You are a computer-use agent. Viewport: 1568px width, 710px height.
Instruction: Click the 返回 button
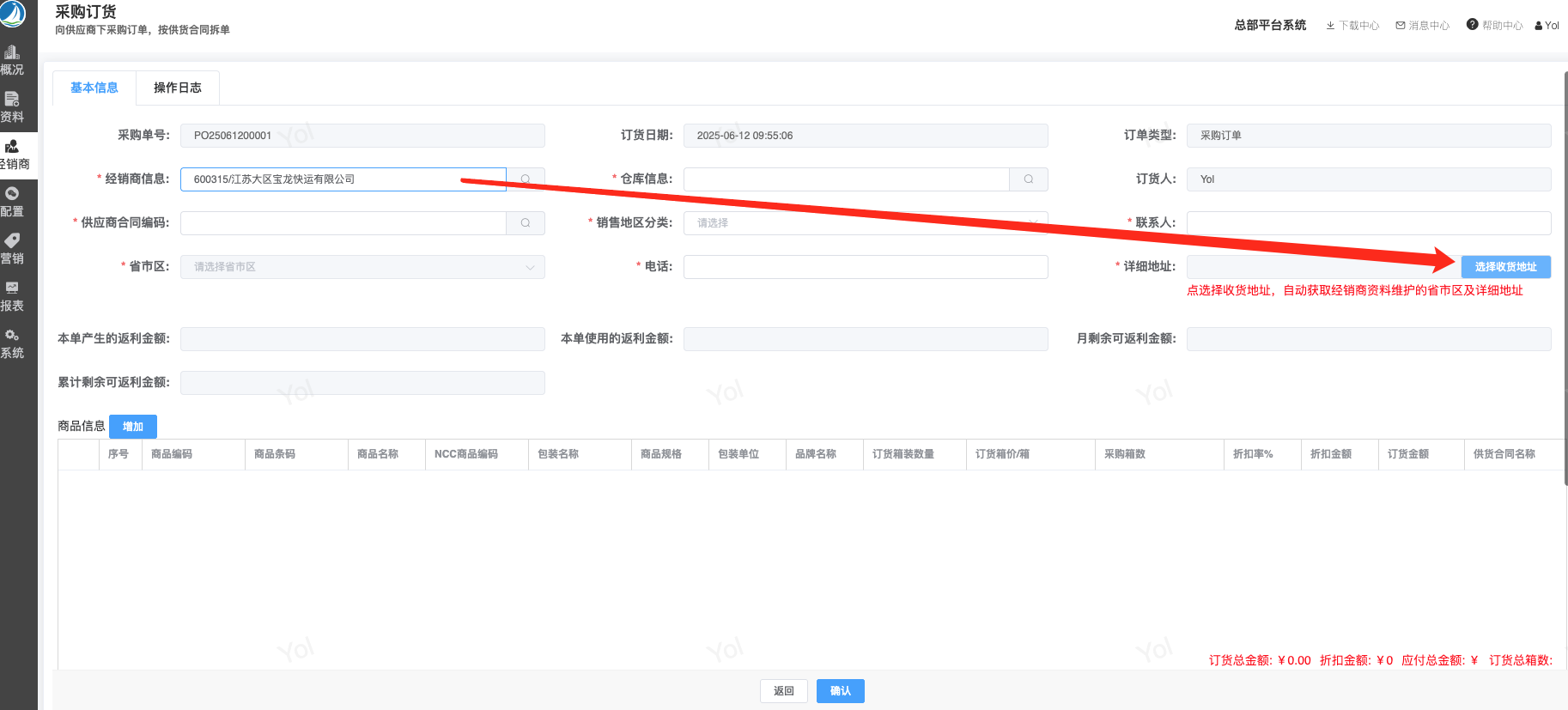point(784,691)
